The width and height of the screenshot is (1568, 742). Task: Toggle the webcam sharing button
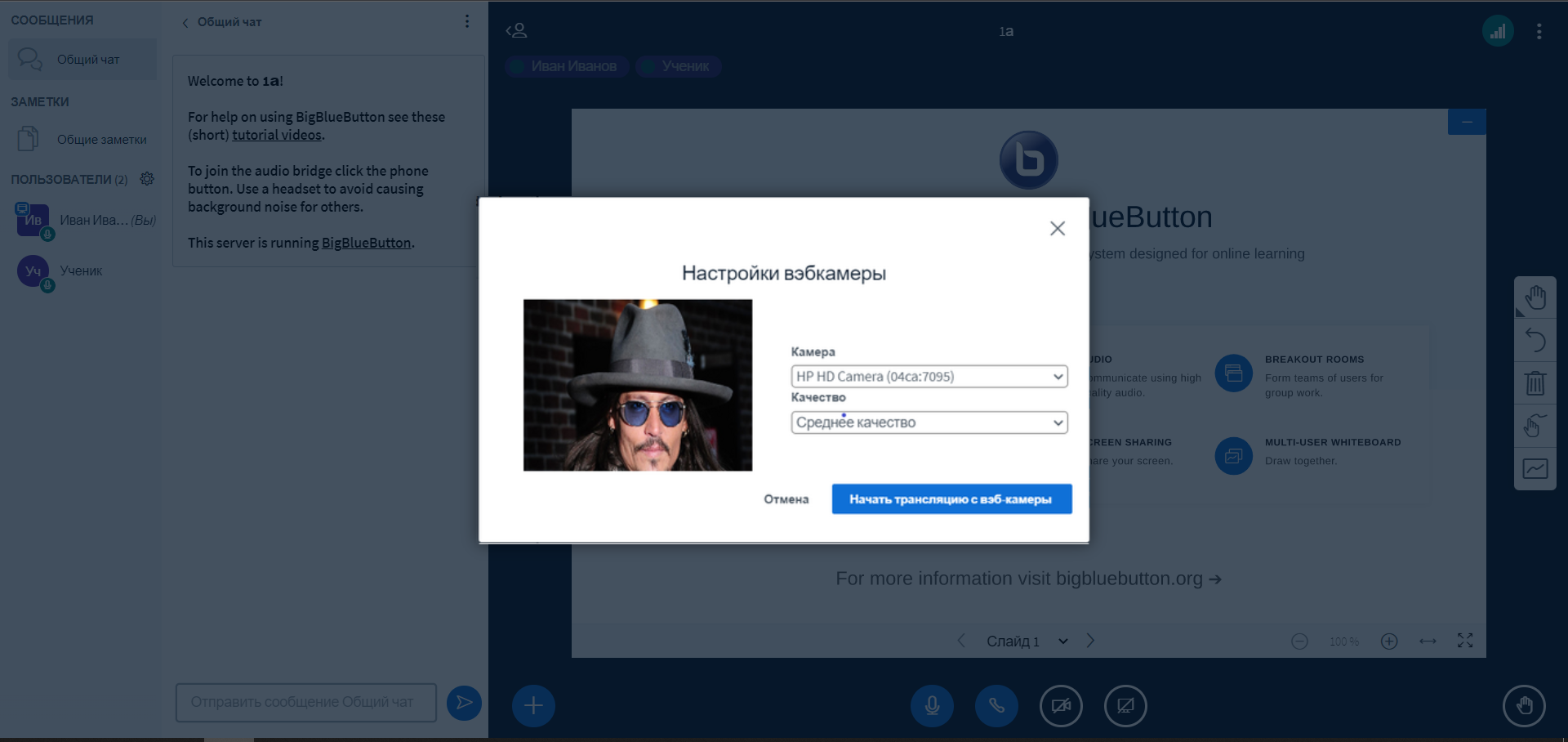1061,705
